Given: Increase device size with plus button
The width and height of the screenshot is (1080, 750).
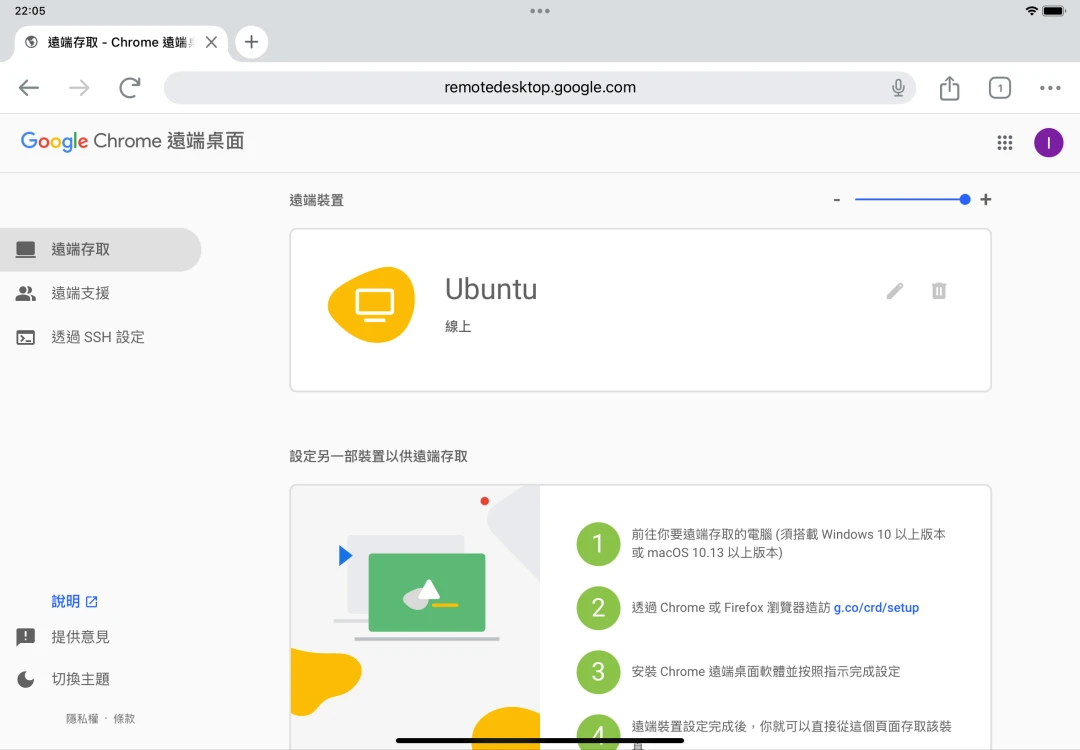Looking at the screenshot, I should click(x=986, y=200).
